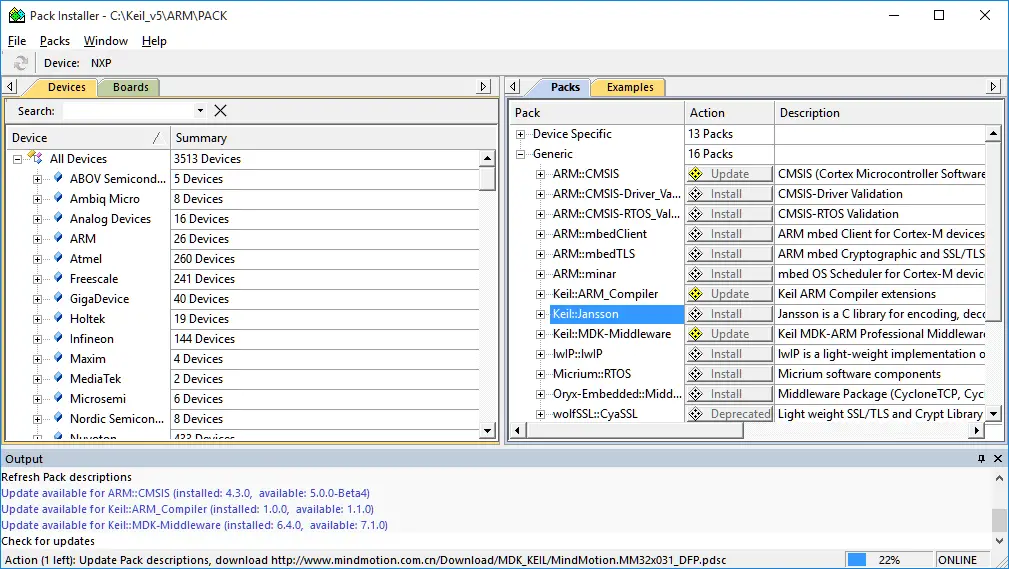Click the clear search X icon

220,111
